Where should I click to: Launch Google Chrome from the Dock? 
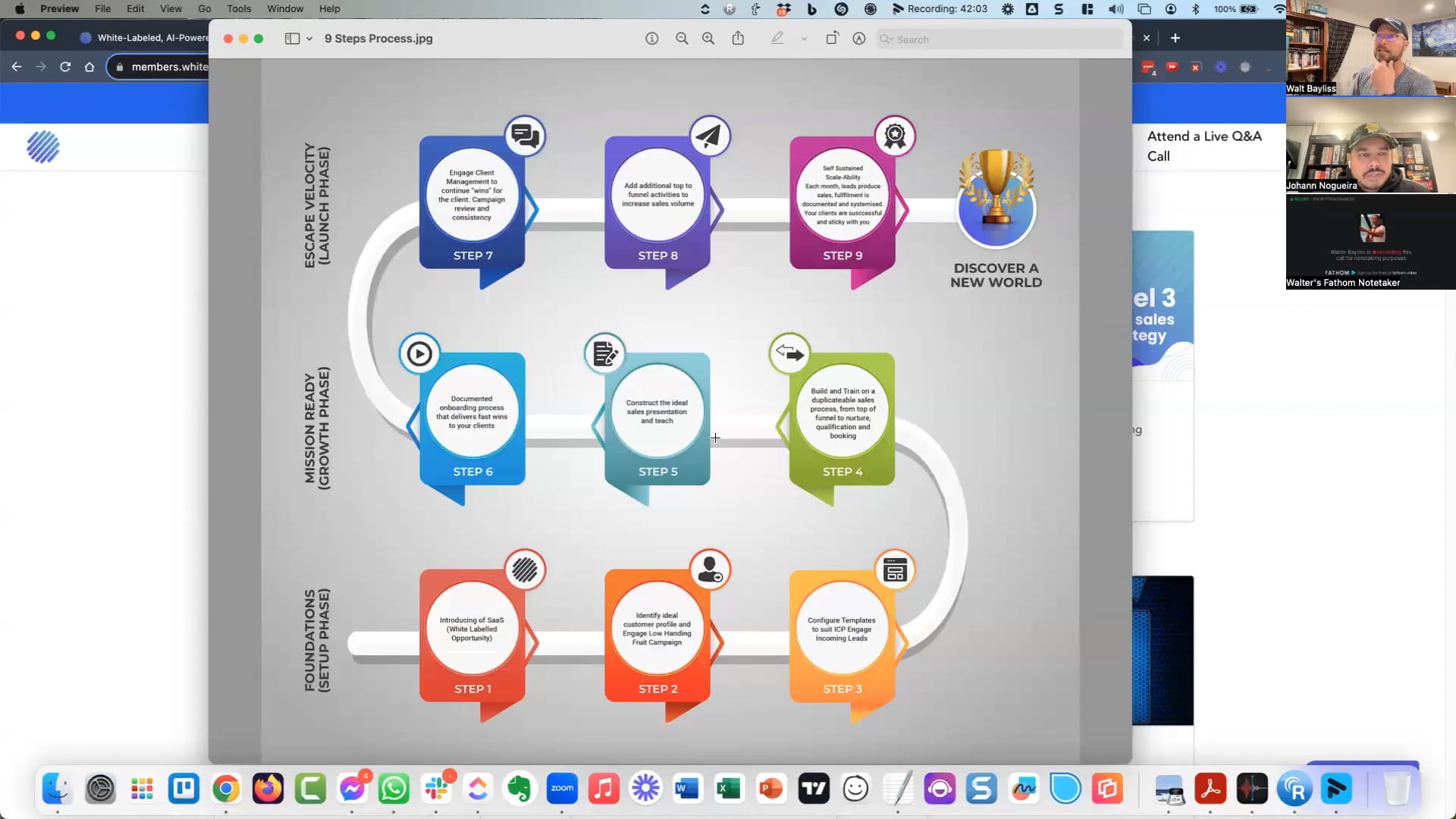click(226, 789)
